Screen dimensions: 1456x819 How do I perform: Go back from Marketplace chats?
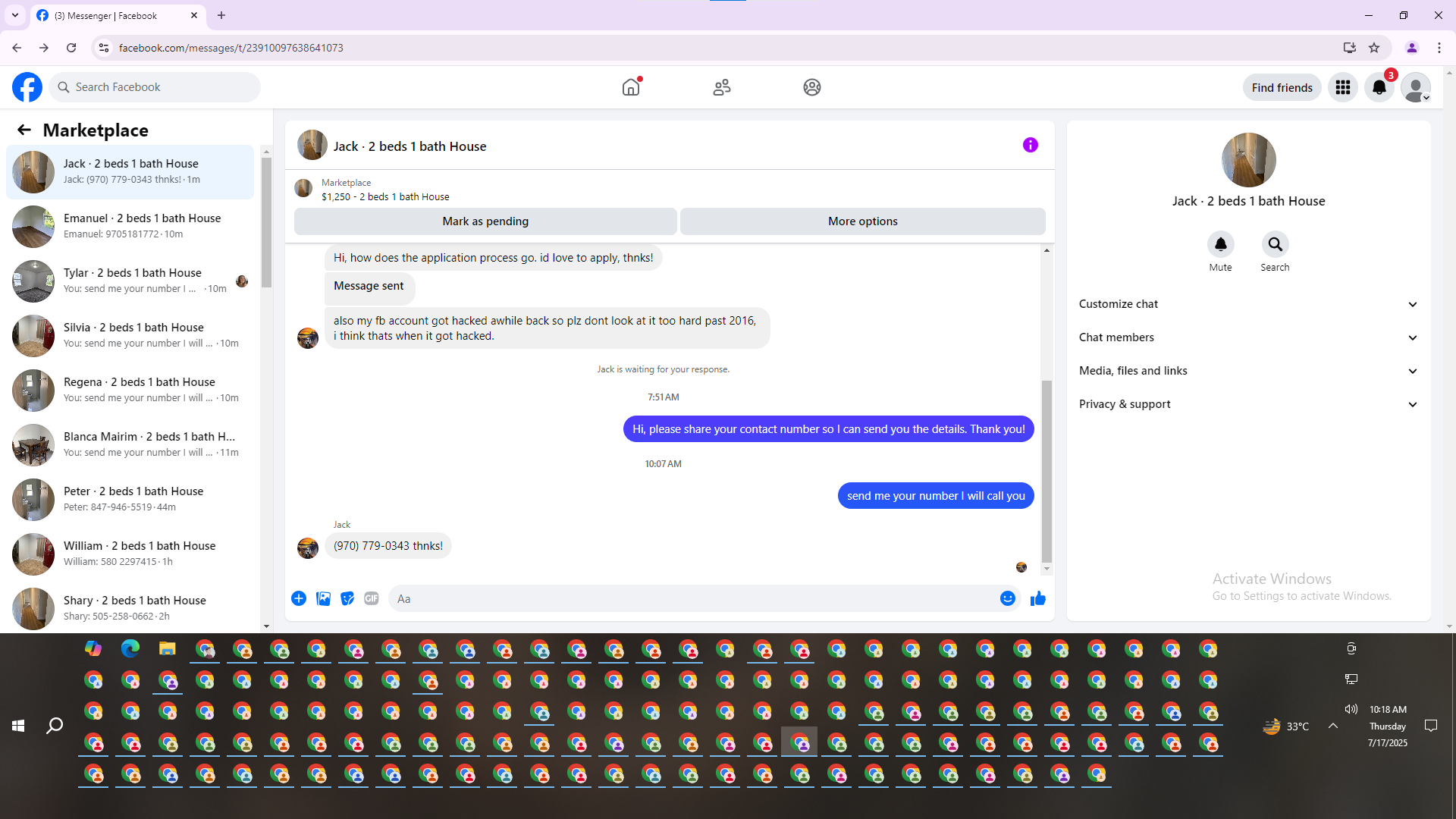[x=24, y=130]
